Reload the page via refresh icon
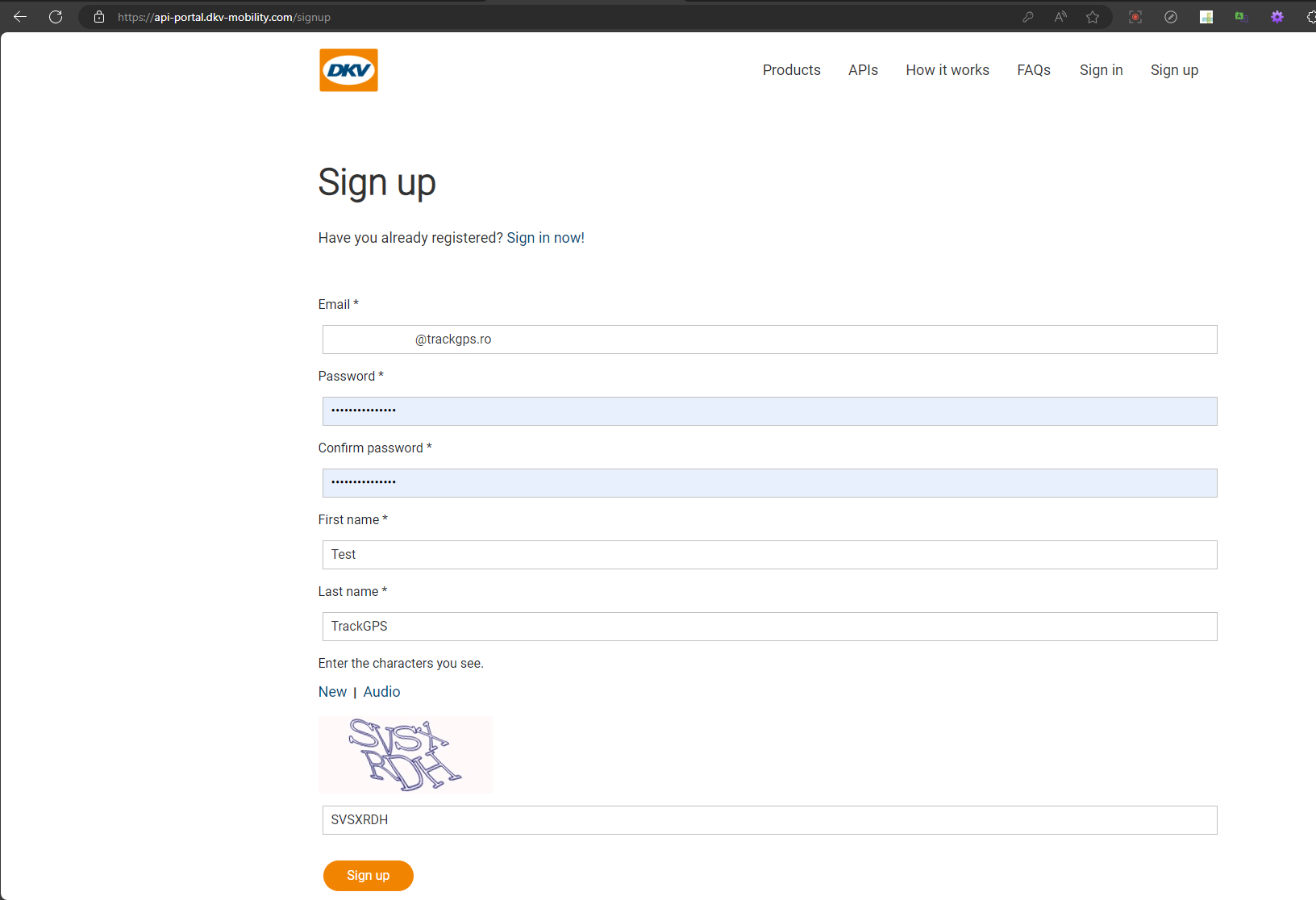Viewport: 1316px width, 900px height. [x=56, y=16]
